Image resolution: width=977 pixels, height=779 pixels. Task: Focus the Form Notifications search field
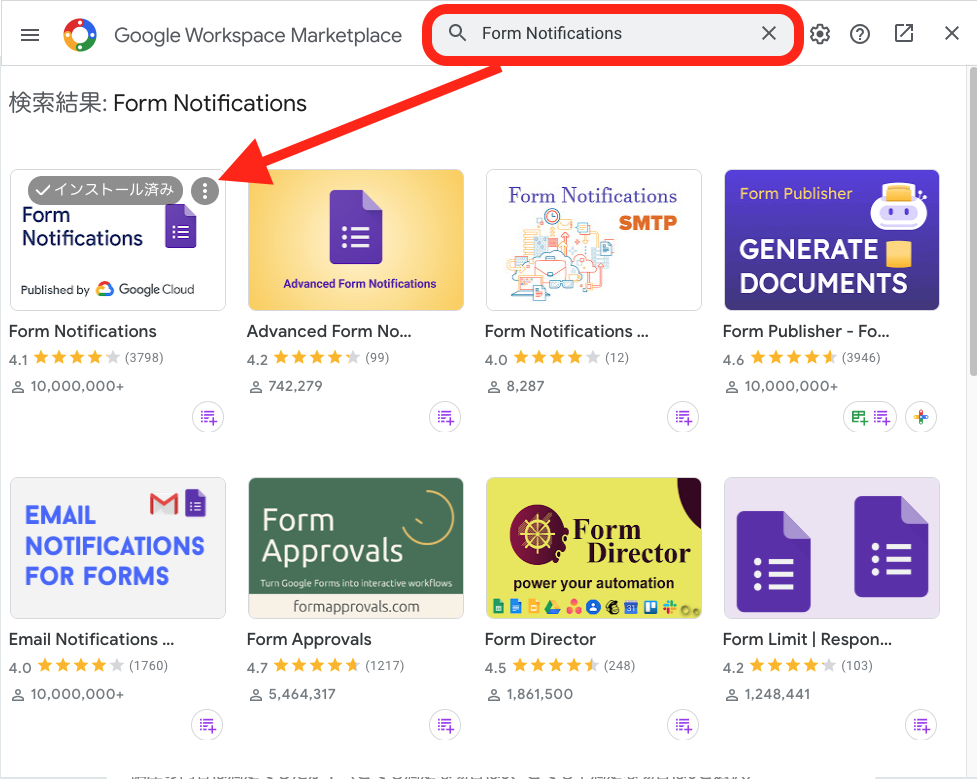click(x=612, y=33)
